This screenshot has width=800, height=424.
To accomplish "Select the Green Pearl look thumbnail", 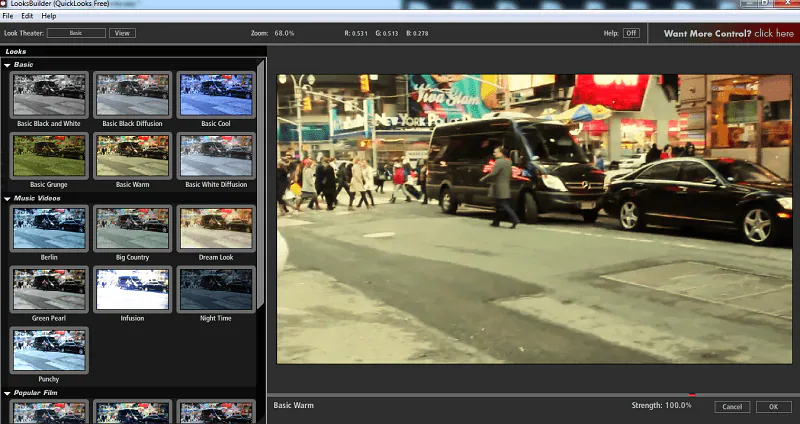I will (49, 289).
